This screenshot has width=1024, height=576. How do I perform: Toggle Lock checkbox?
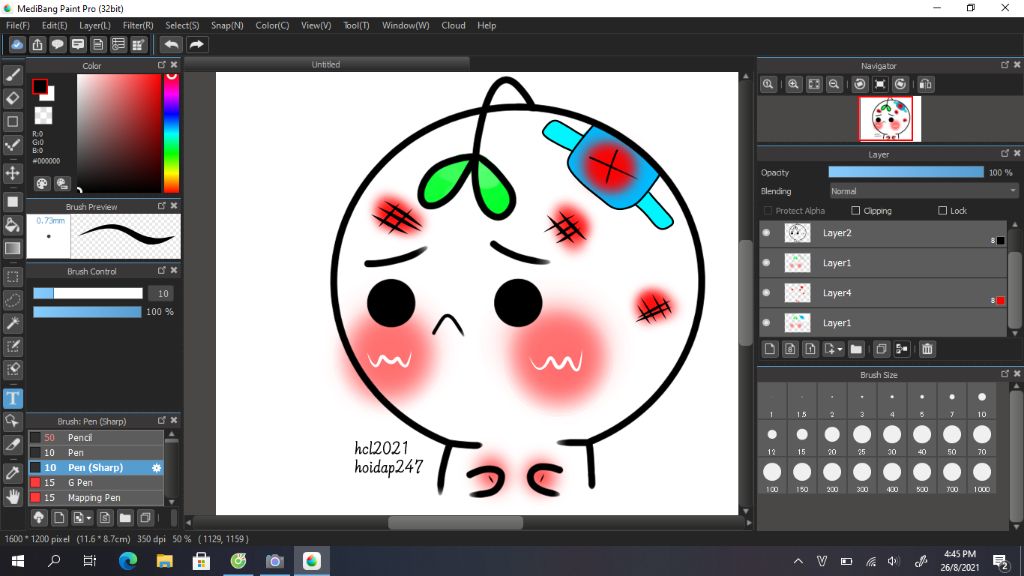point(942,210)
